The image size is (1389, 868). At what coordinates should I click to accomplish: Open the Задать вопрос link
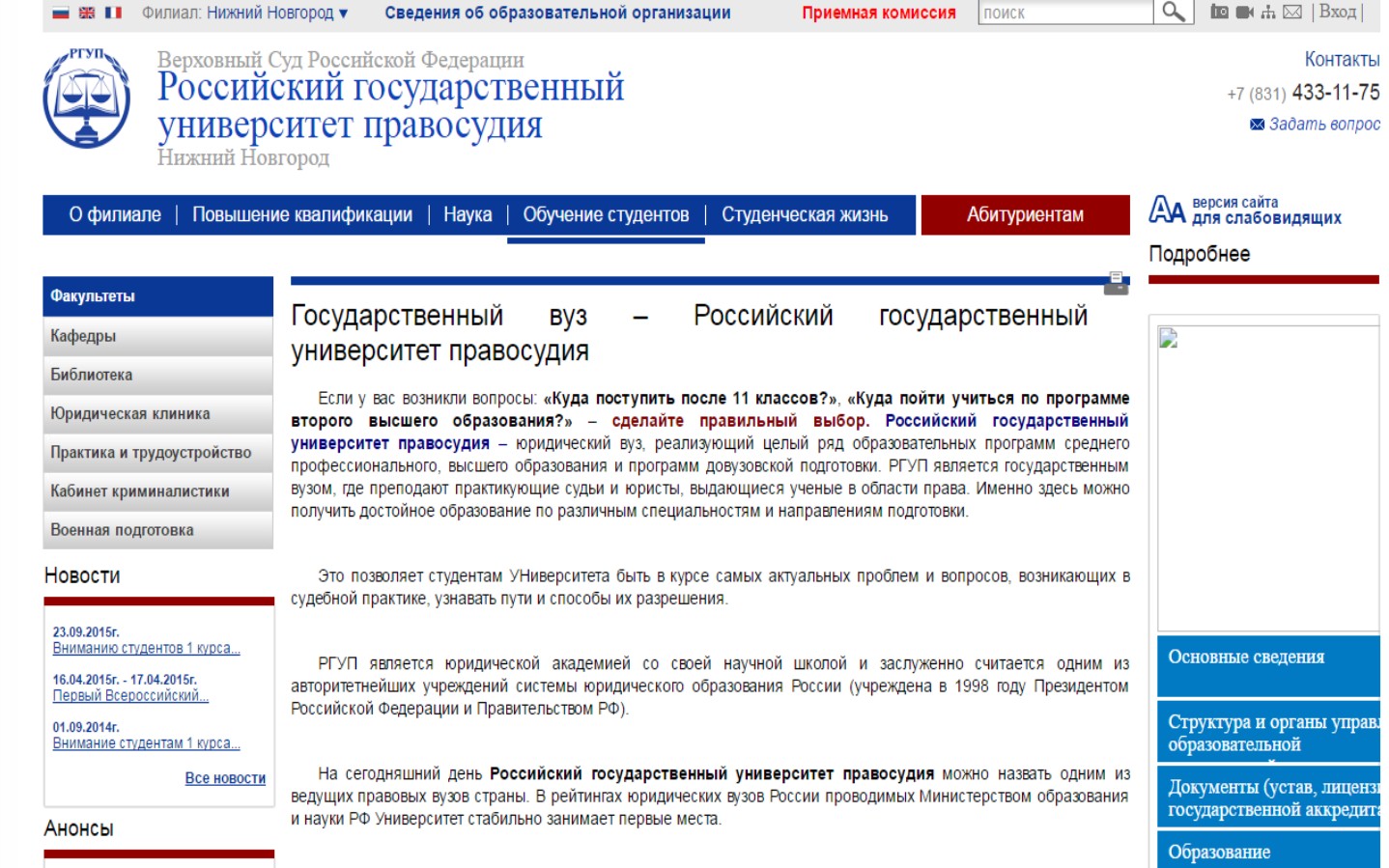click(x=1323, y=124)
